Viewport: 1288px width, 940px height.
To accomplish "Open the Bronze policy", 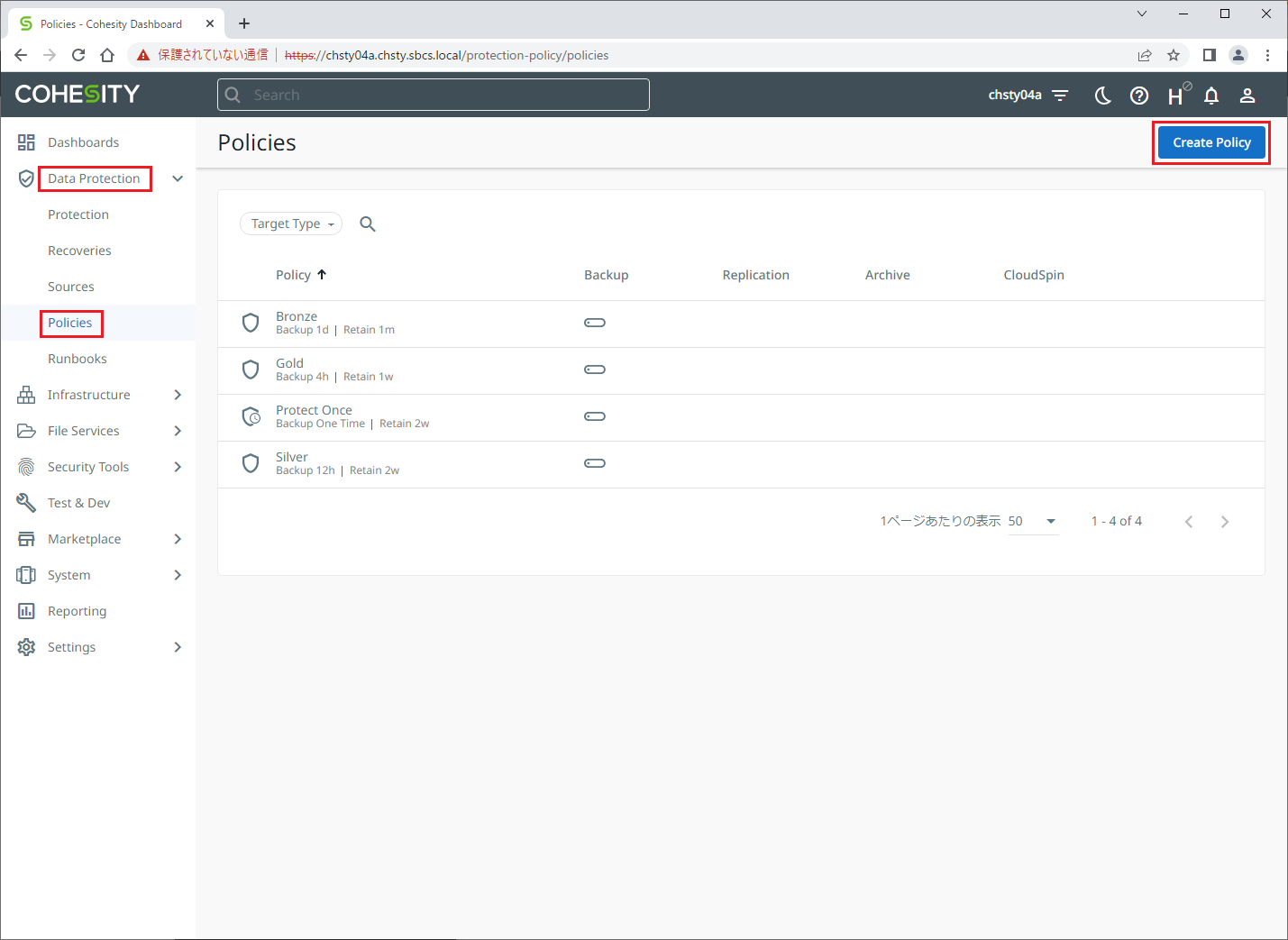I will point(297,316).
